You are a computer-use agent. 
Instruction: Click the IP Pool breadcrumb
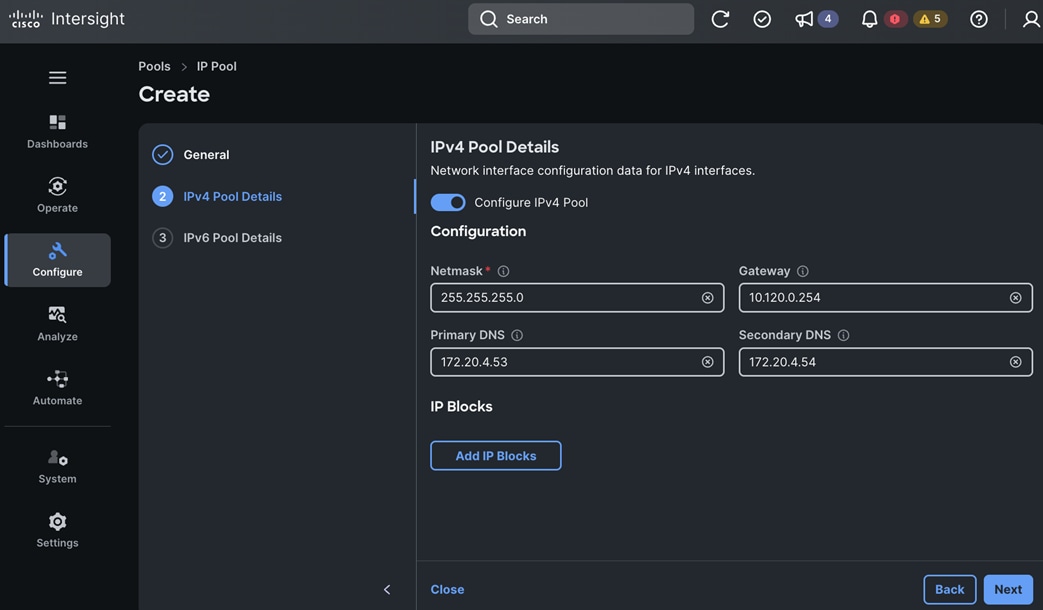click(216, 66)
